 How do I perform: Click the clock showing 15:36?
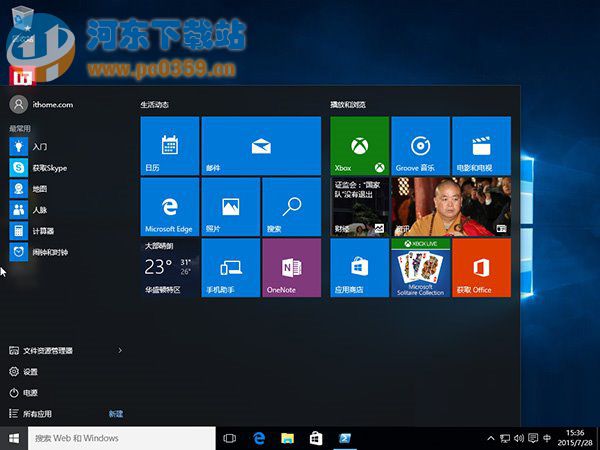coord(575,438)
